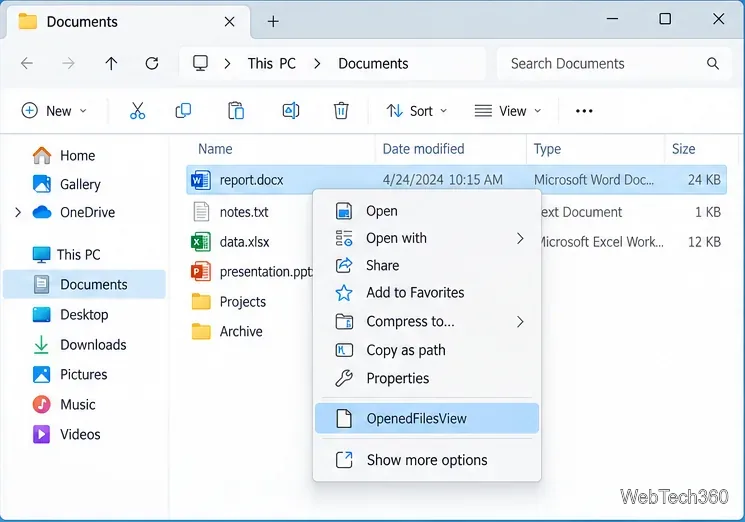
Task: Click the Rename icon in toolbar
Action: point(291,111)
